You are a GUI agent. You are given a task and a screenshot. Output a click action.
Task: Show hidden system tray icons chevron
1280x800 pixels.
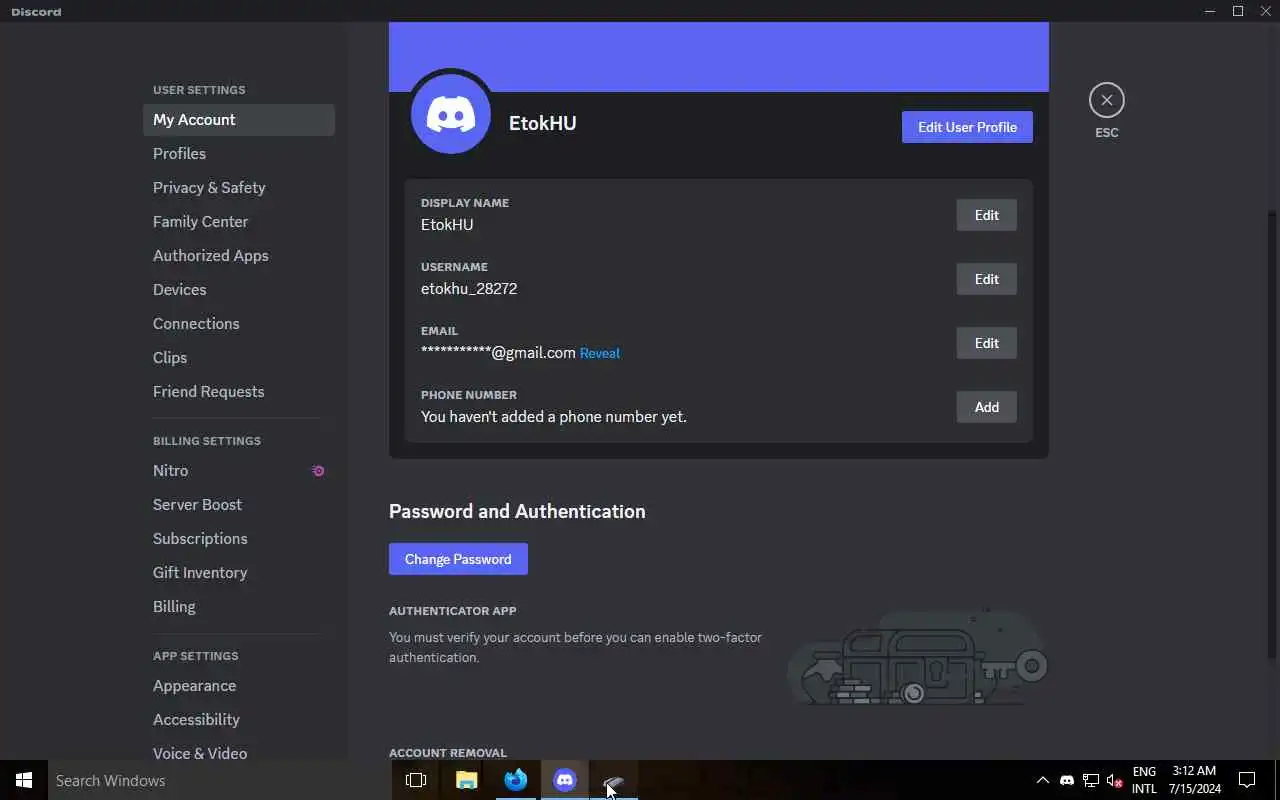click(1042, 780)
